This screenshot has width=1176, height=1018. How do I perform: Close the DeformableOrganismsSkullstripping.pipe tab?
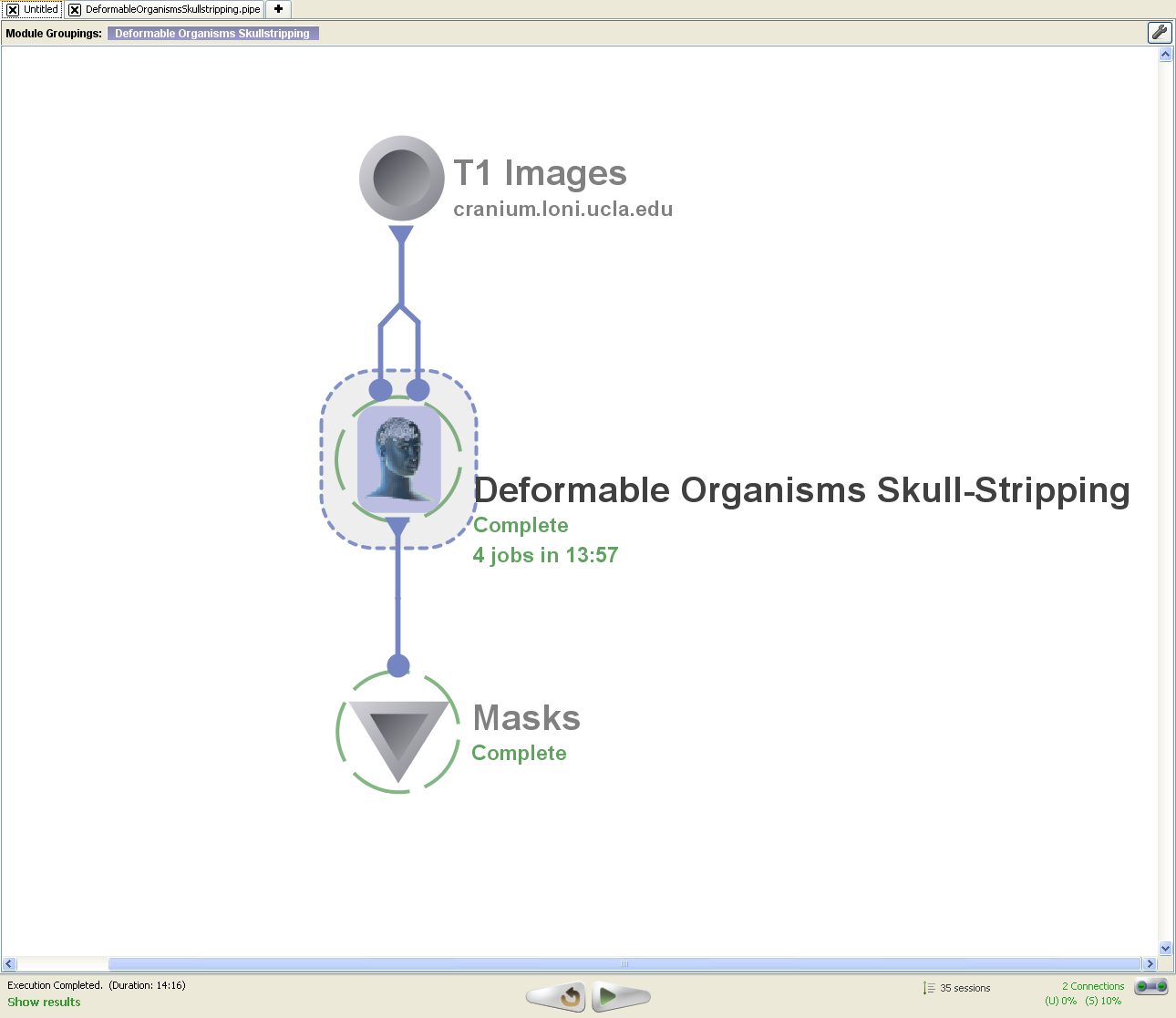click(x=75, y=10)
